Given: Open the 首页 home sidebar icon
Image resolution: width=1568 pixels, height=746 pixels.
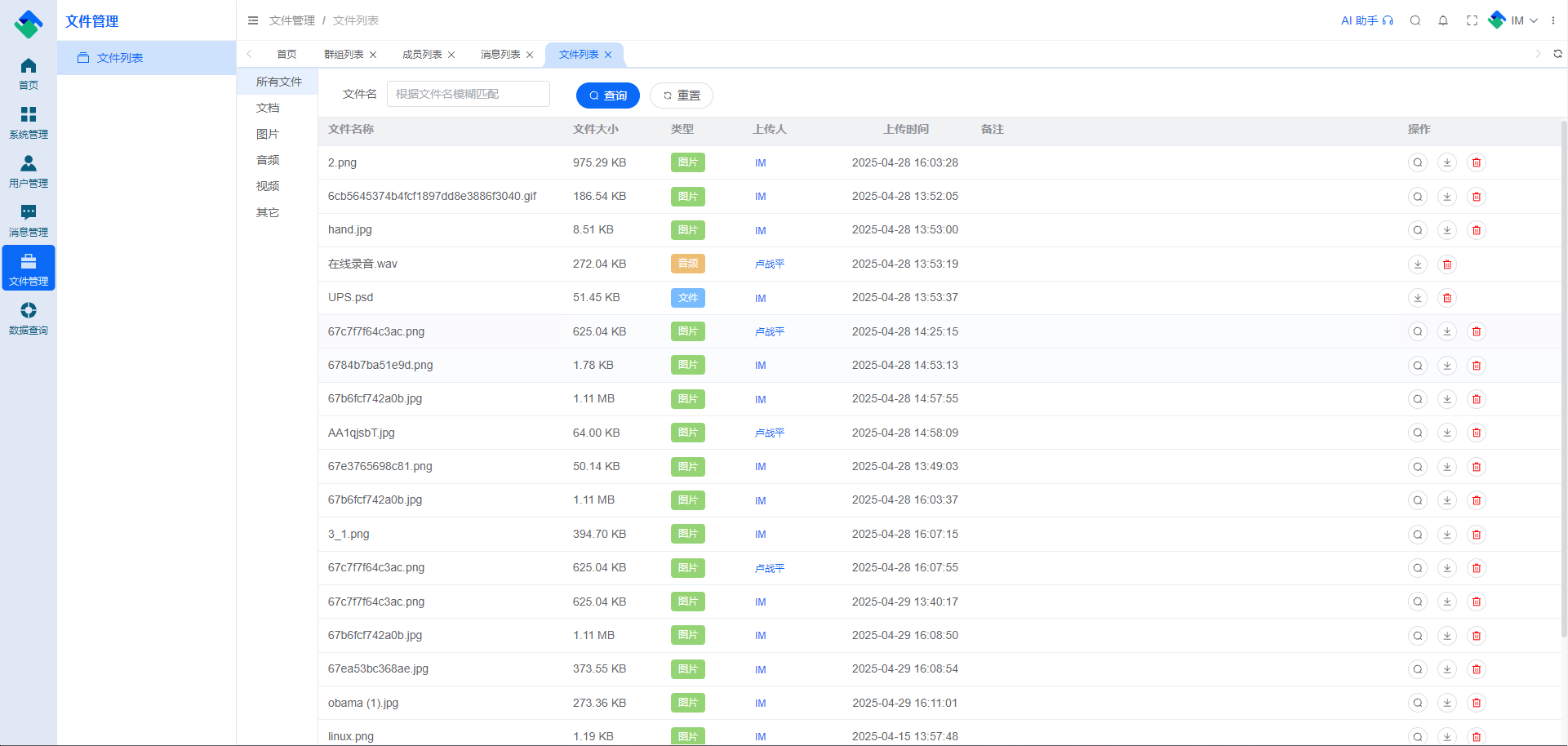Looking at the screenshot, I should click(29, 73).
